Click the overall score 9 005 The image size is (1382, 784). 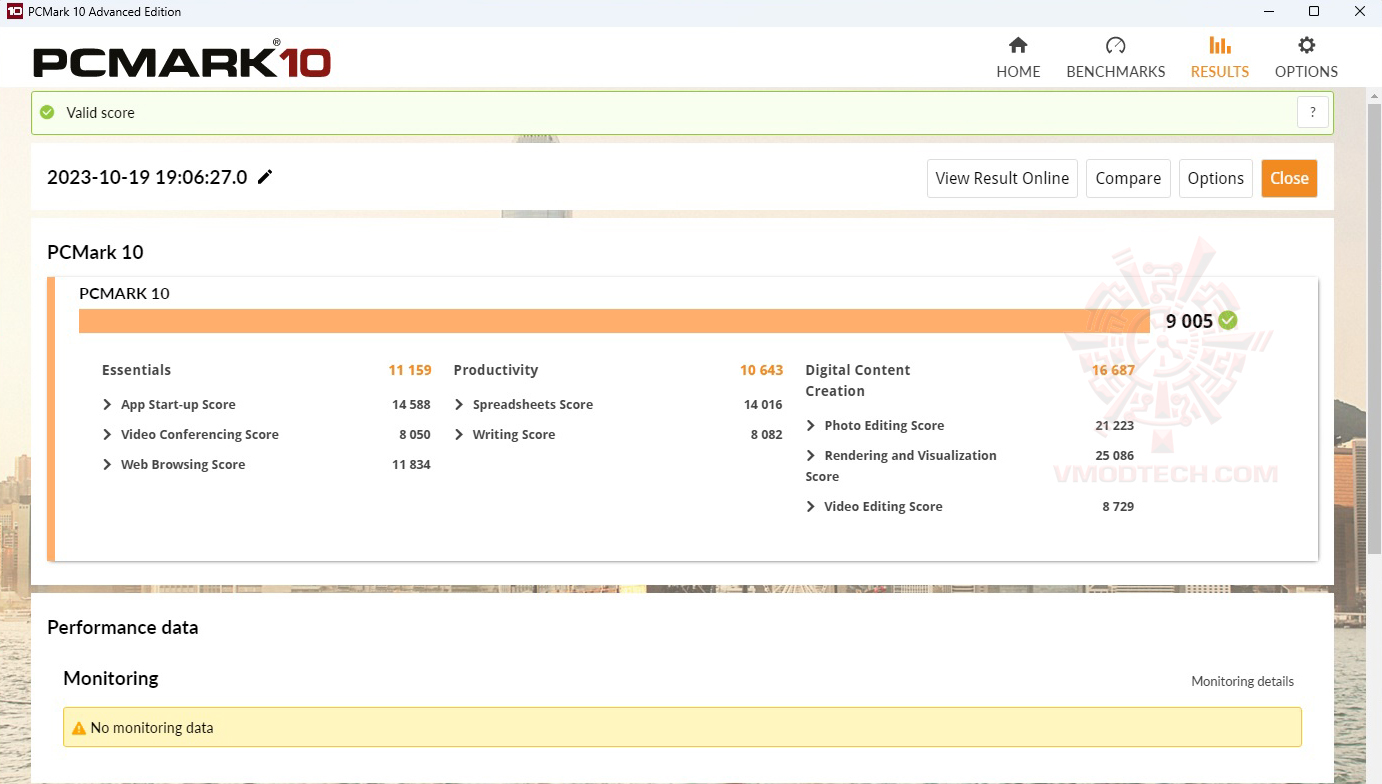(1189, 321)
